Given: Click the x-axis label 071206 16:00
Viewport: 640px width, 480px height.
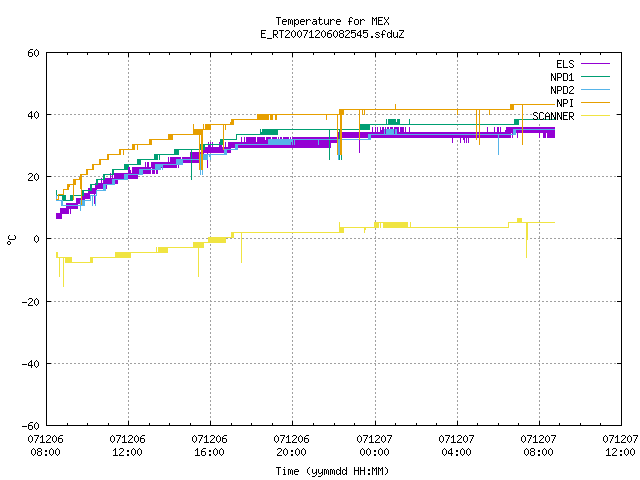Looking at the screenshot, I should pos(209,446).
